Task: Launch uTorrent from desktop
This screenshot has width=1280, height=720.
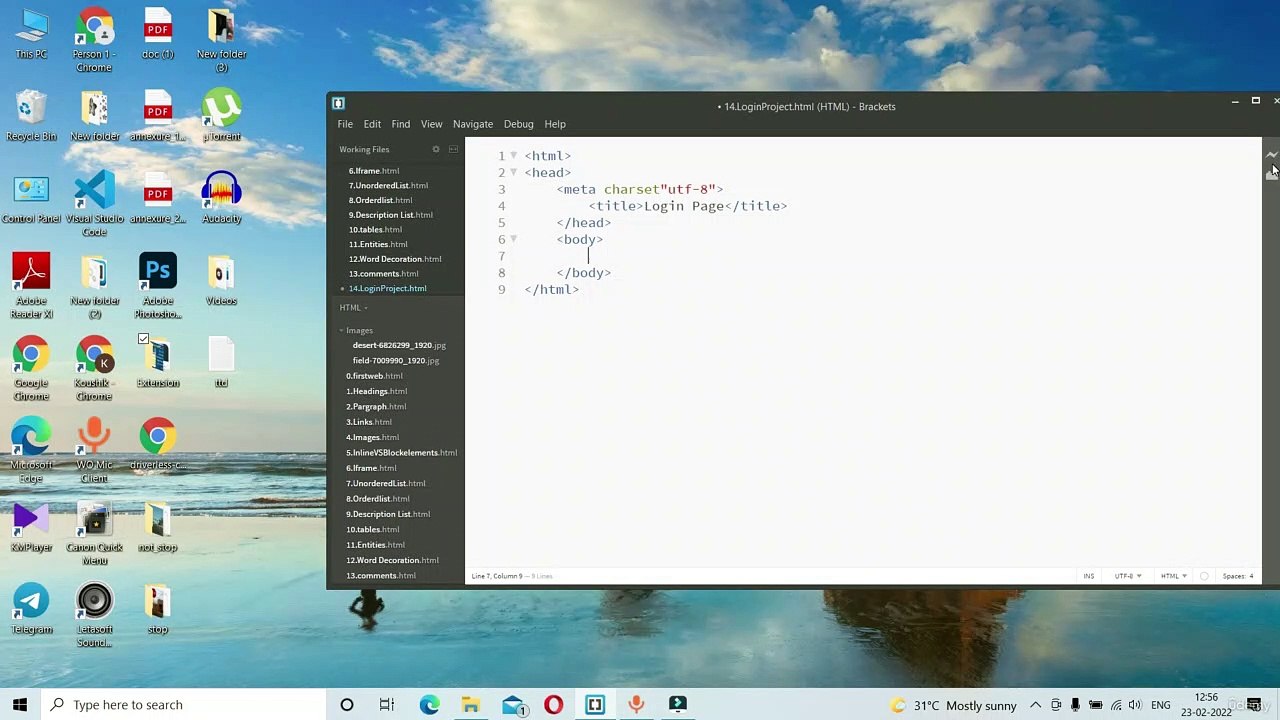Action: point(221,117)
